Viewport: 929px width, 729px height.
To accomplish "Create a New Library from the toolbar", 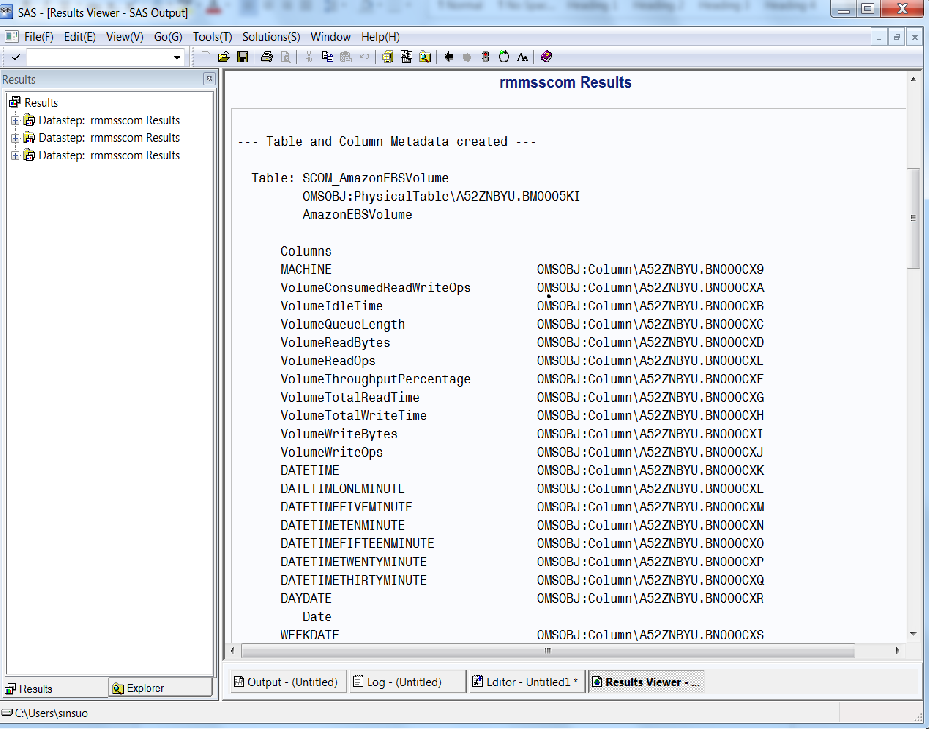I will [387, 56].
